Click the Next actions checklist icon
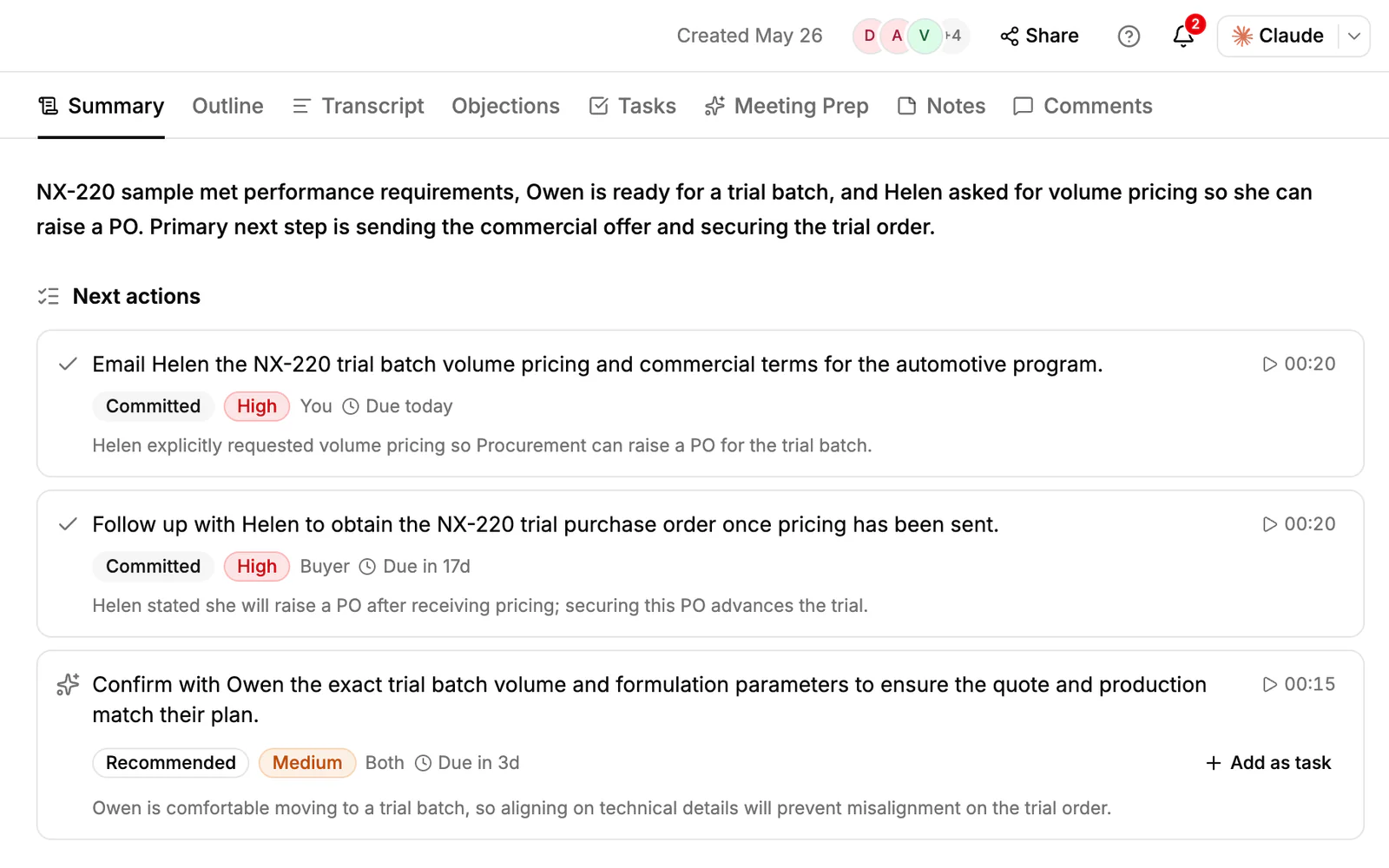 pos(49,297)
